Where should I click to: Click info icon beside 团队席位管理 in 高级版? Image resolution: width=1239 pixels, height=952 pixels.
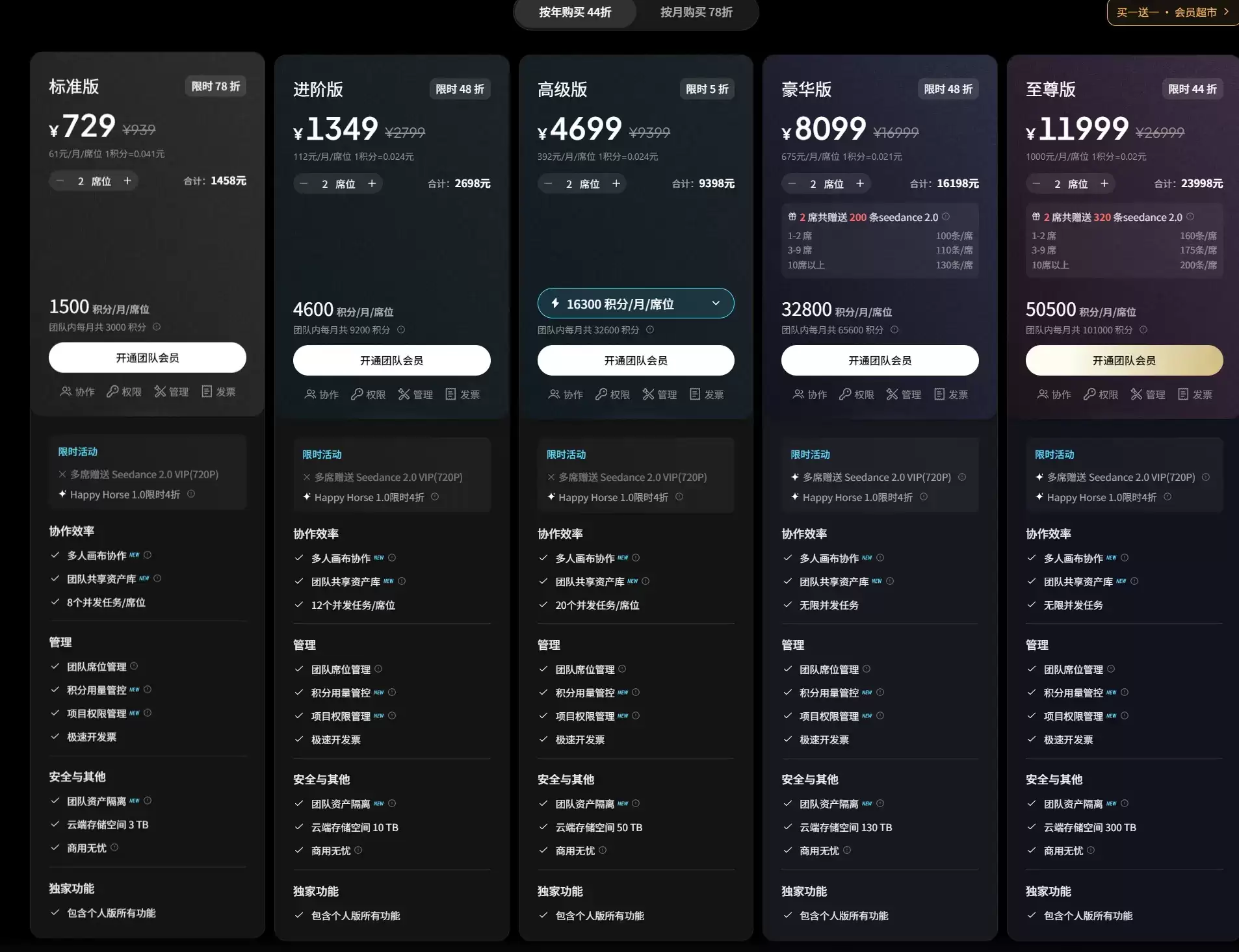(622, 669)
